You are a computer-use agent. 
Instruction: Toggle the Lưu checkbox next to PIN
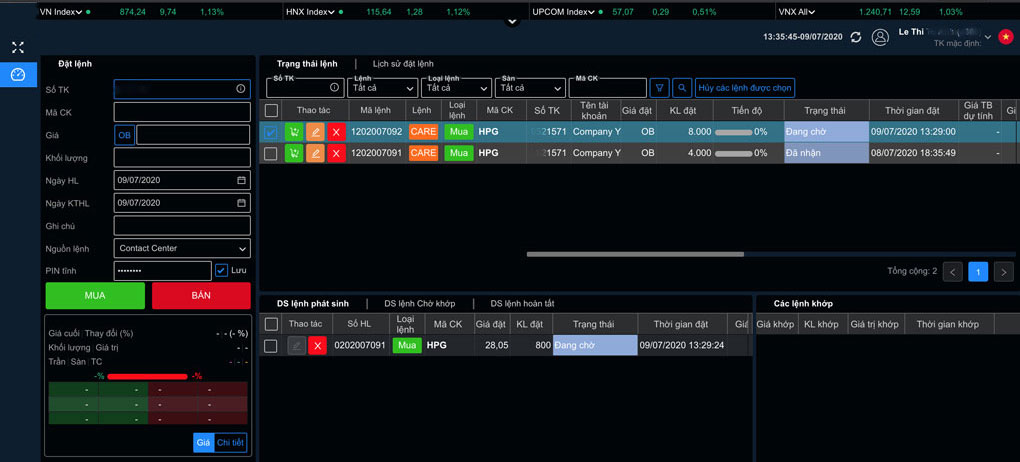click(x=222, y=270)
